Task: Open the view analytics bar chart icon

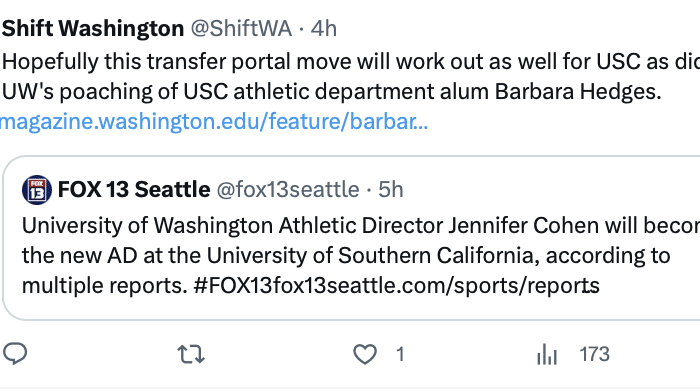Action: pos(547,354)
